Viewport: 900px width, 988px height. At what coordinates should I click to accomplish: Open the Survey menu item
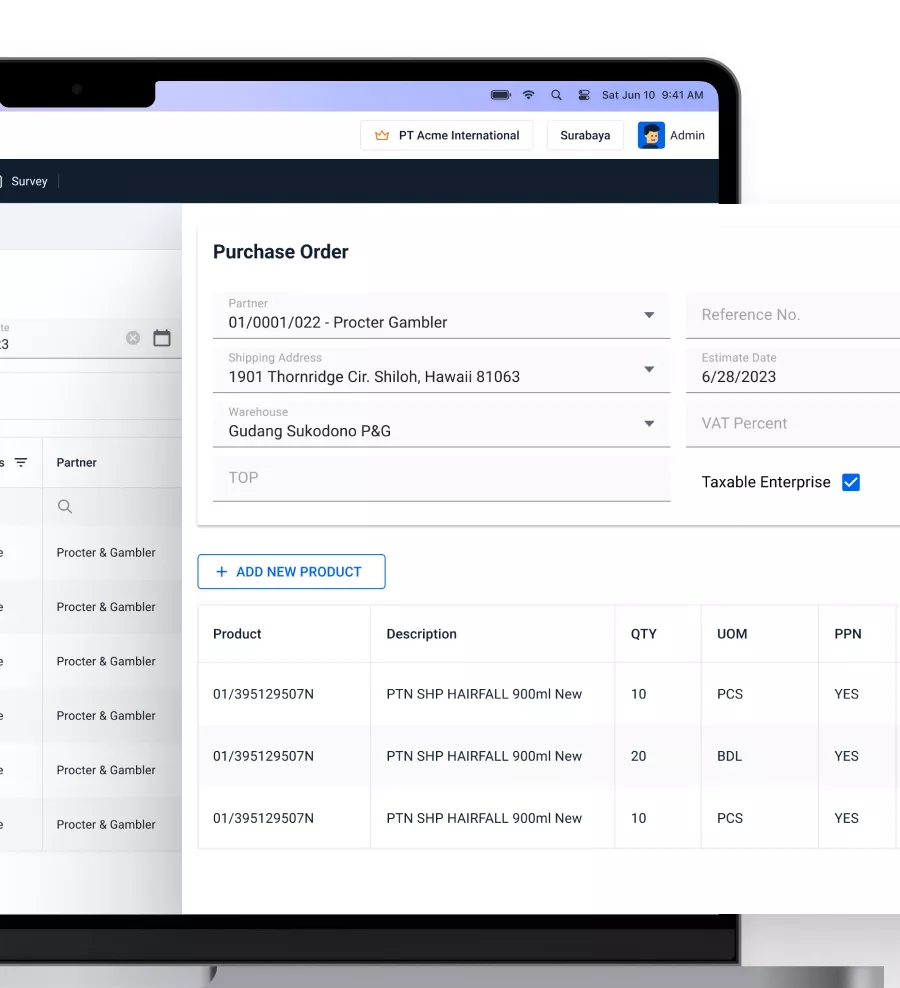coord(29,181)
